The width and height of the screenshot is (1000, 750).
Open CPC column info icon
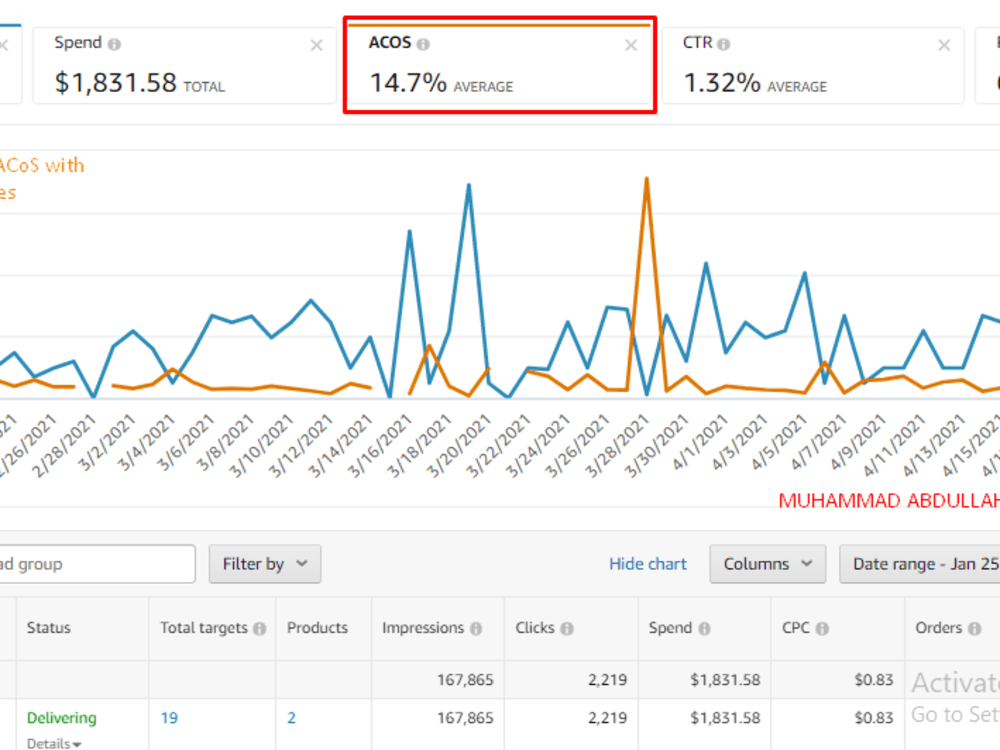tap(822, 629)
